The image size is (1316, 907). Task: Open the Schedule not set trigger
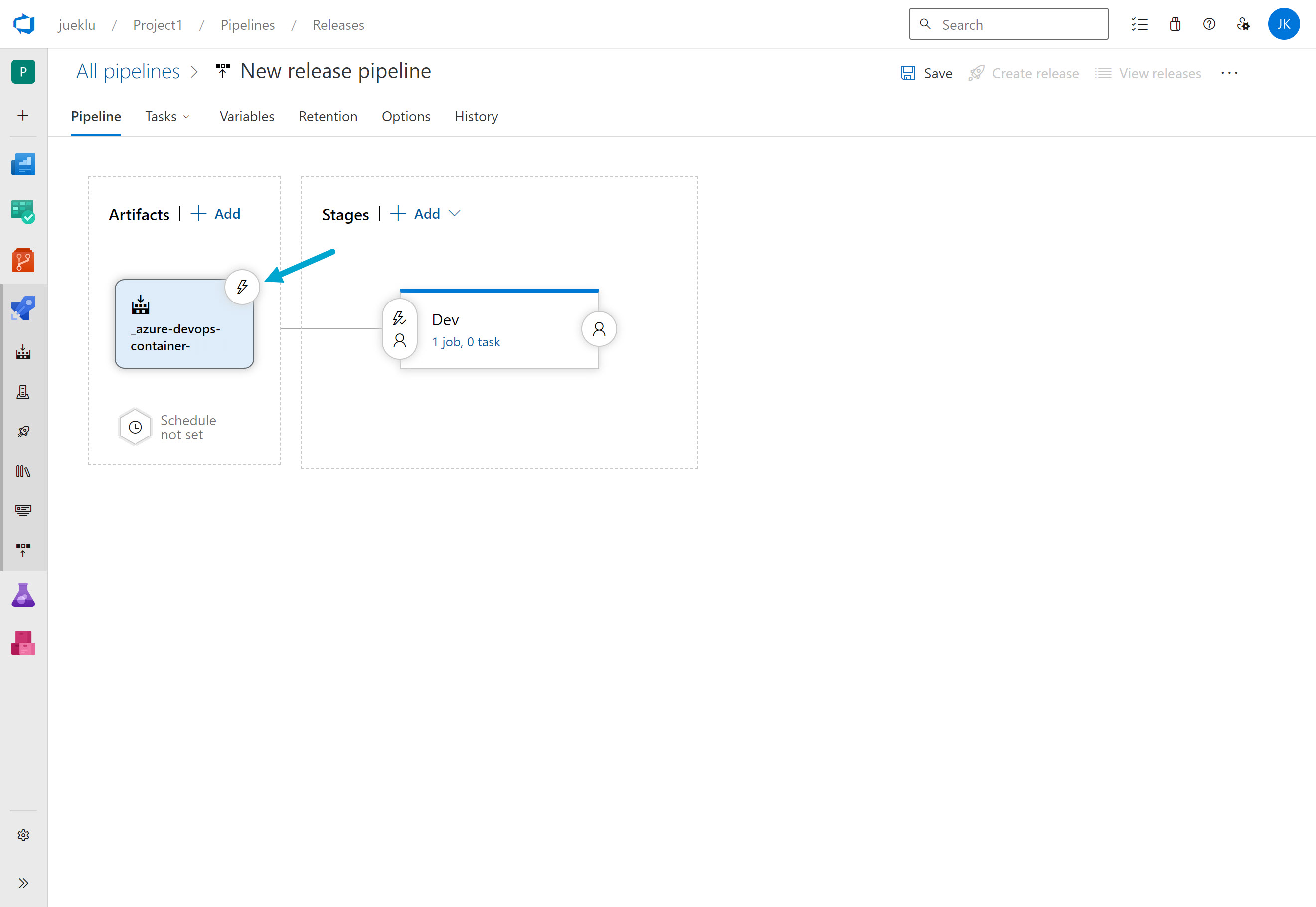point(135,427)
